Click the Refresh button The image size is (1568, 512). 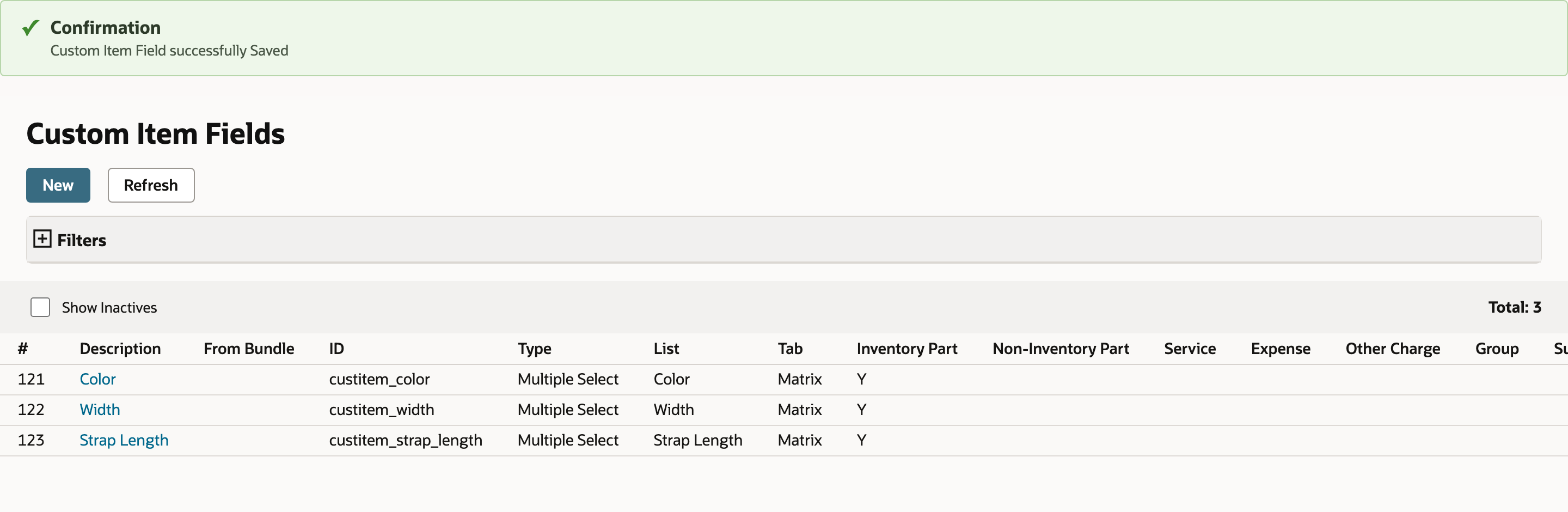click(x=151, y=185)
